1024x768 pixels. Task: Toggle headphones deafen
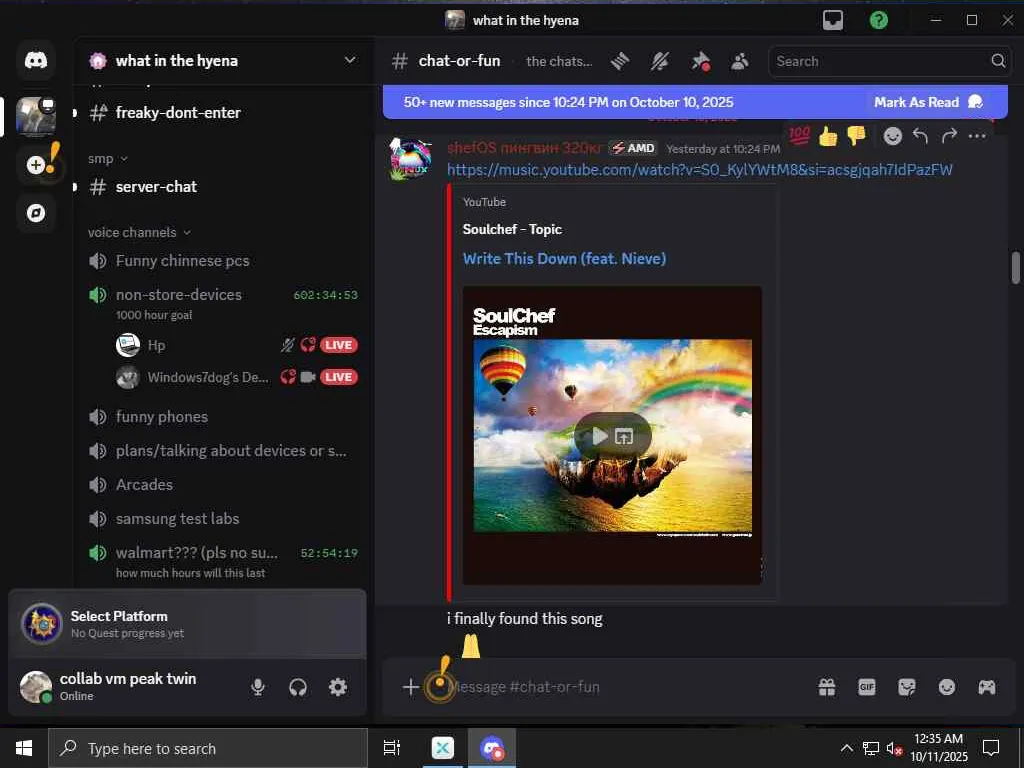(x=298, y=687)
